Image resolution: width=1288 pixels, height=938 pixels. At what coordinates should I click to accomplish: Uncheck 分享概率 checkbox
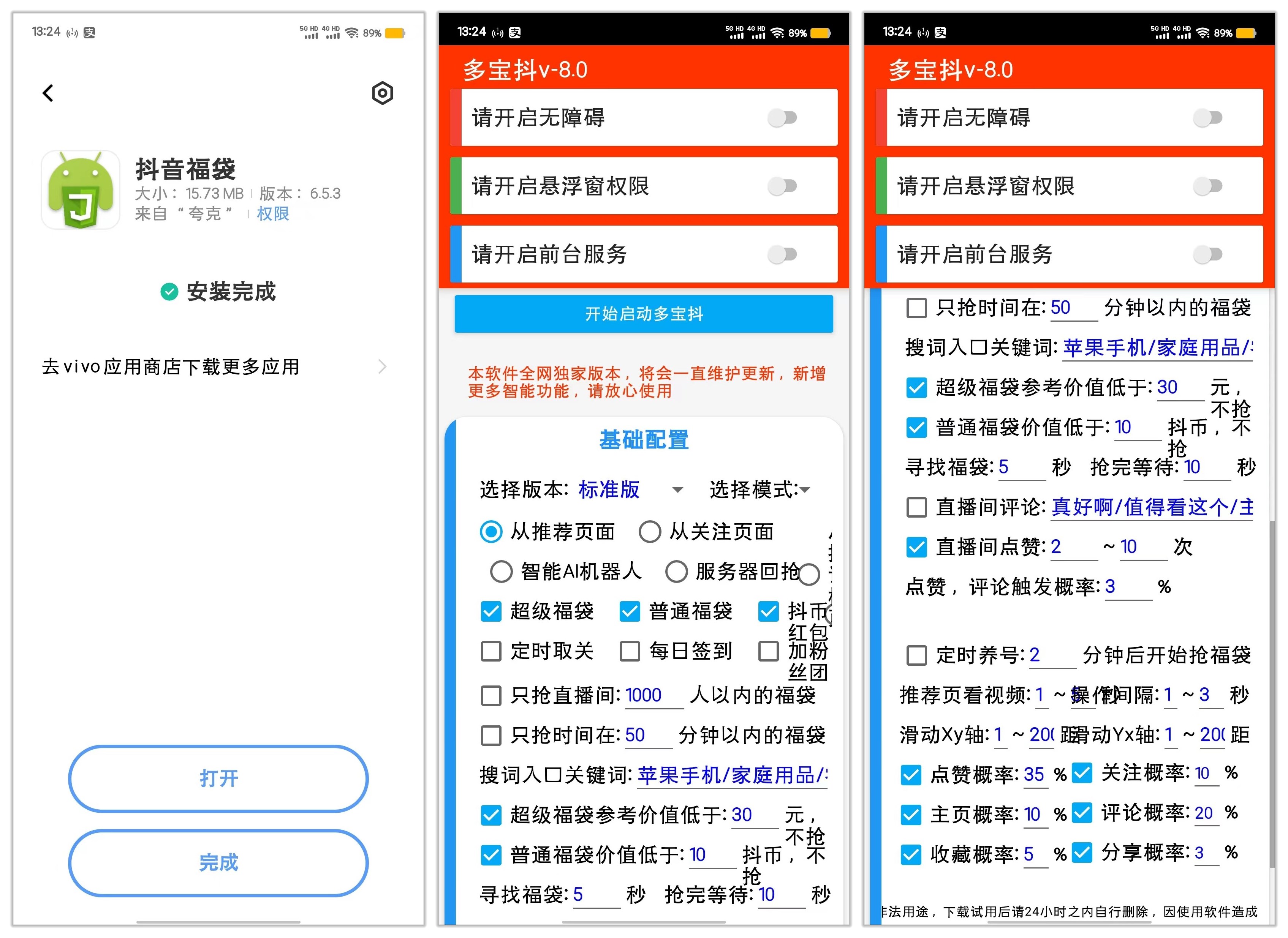(1082, 853)
